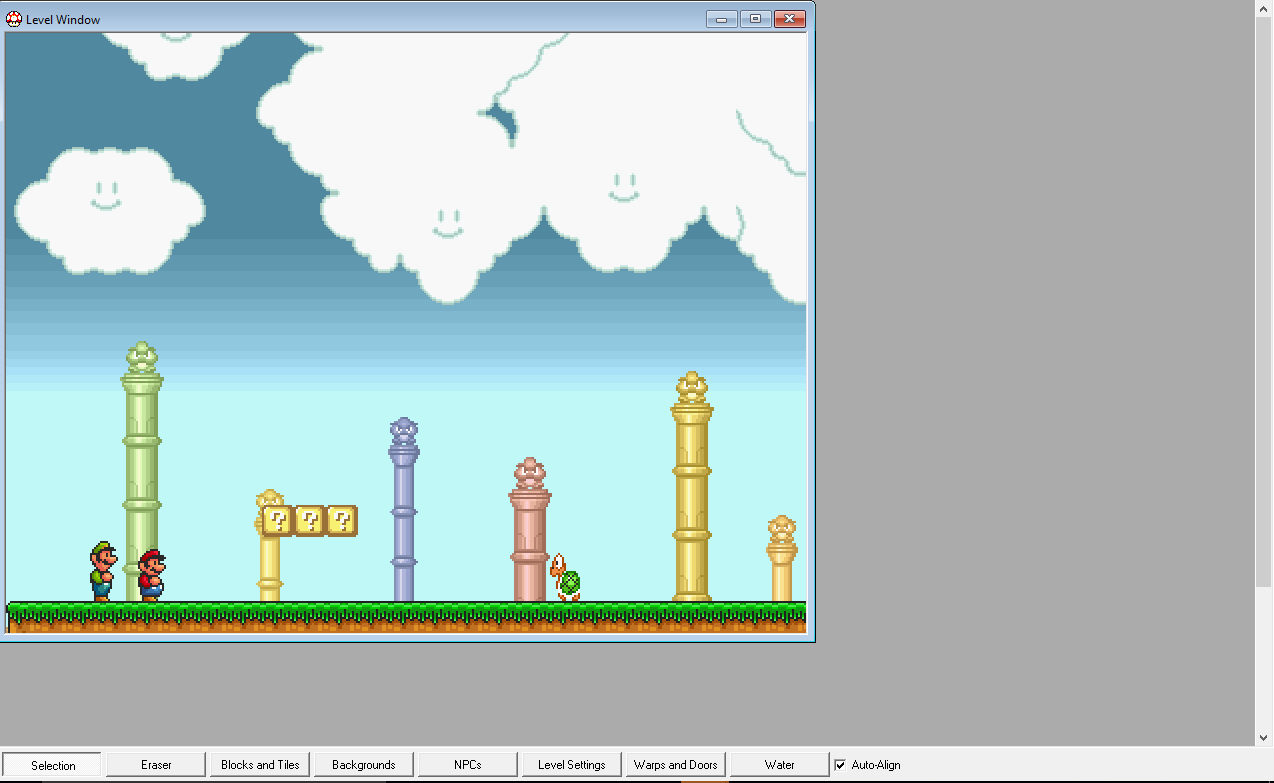The height and width of the screenshot is (783, 1274).
Task: Open the NPCs panel
Action: click(x=468, y=765)
